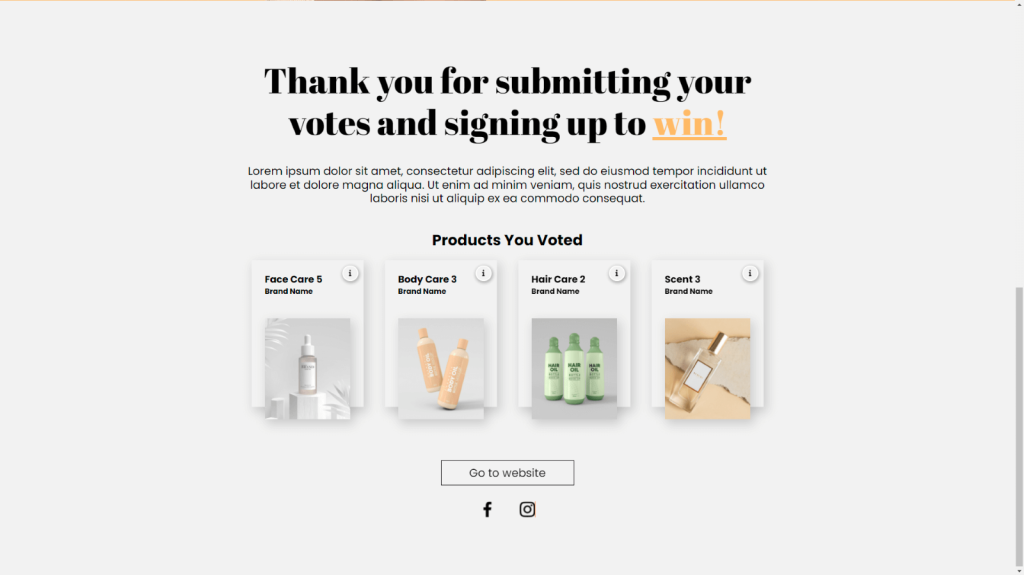Visit the Instagram profile icon
This screenshot has width=1024, height=575.
(527, 509)
